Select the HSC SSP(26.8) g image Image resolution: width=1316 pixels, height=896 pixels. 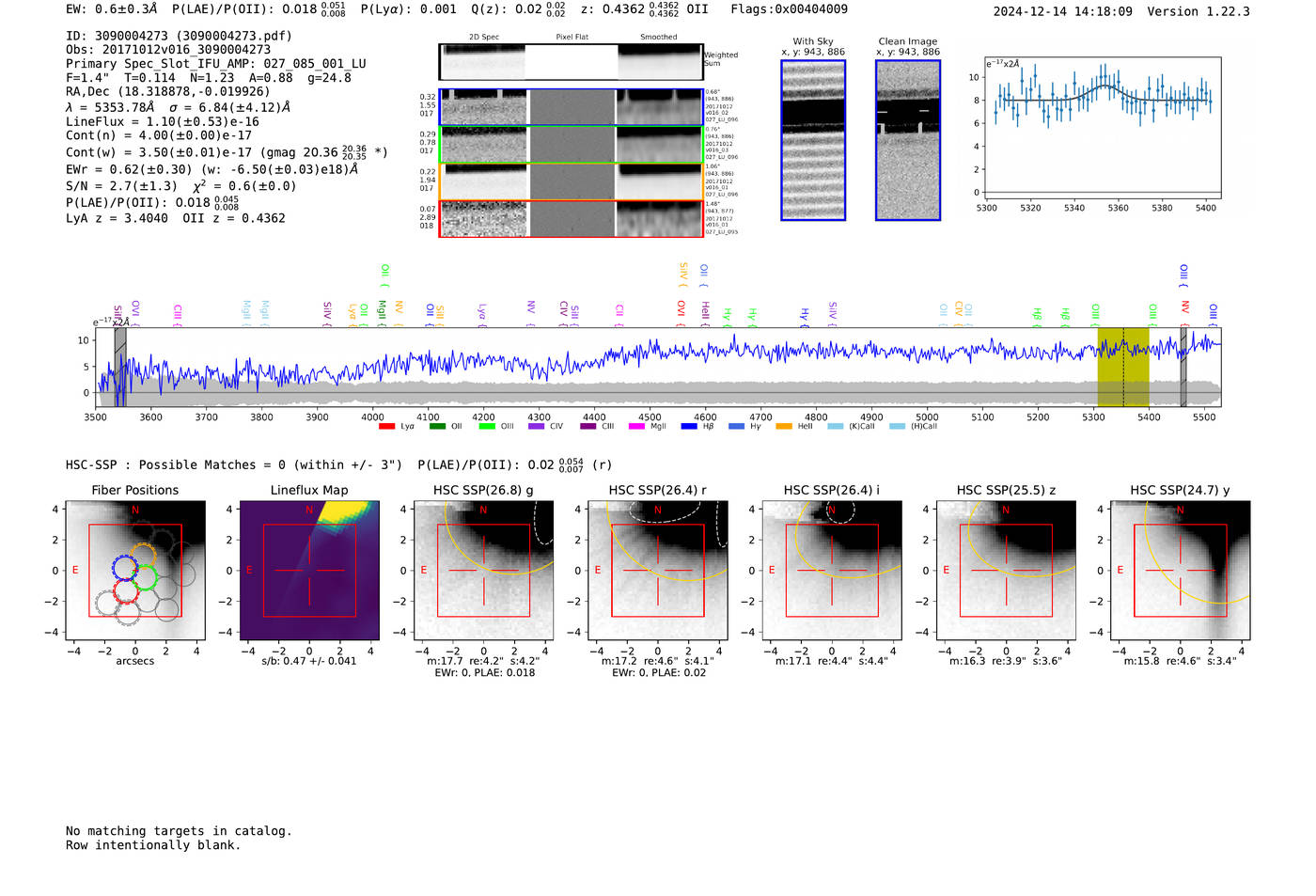point(484,570)
